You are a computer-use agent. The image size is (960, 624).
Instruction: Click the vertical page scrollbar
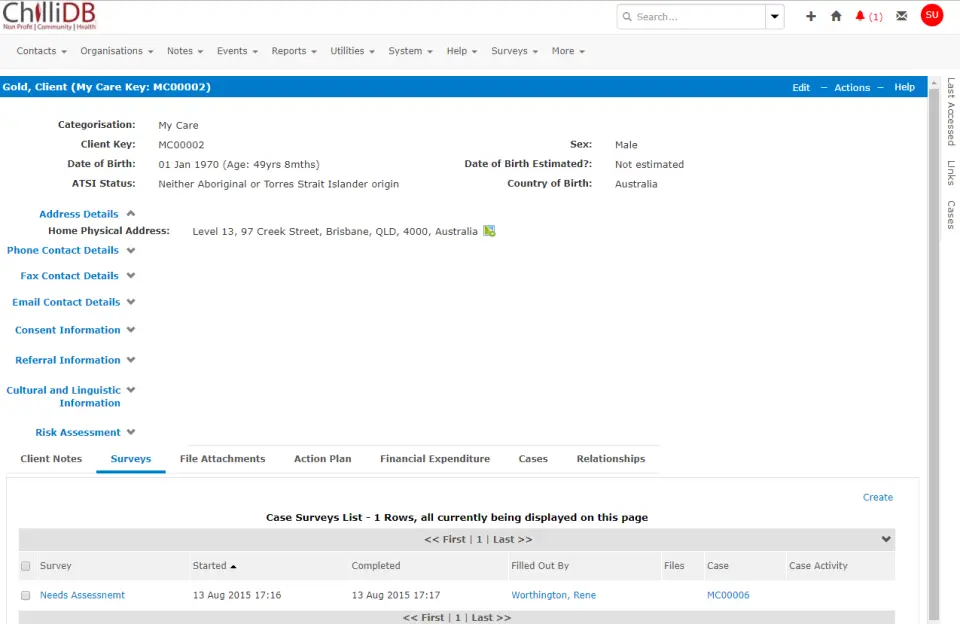click(x=934, y=350)
